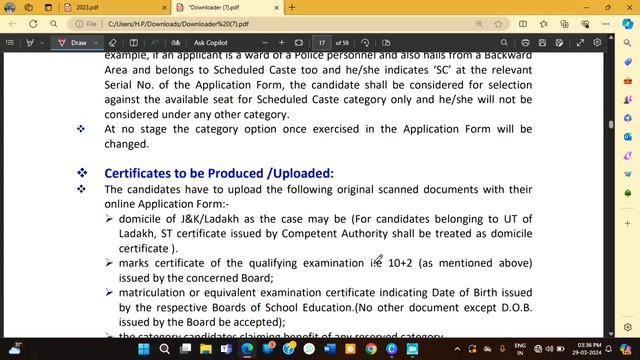
Task: Rotate the PDF page
Action: [365, 43]
